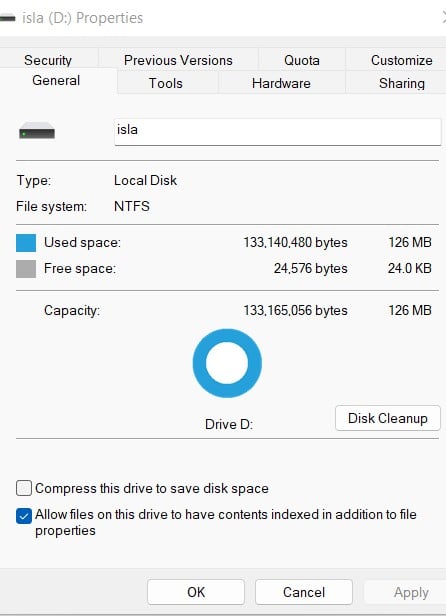
Task: Click the hard disk icon beside the name field
Action: pyautogui.click(x=37, y=131)
